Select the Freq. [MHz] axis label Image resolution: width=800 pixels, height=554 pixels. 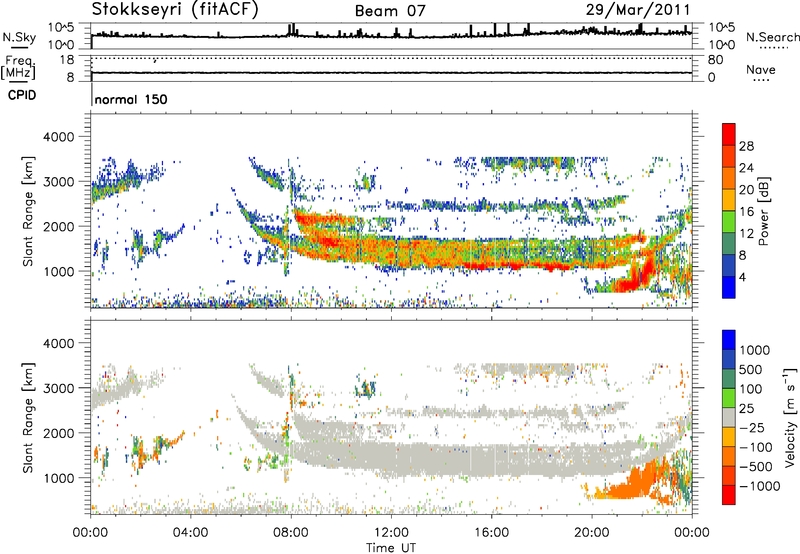[18, 67]
